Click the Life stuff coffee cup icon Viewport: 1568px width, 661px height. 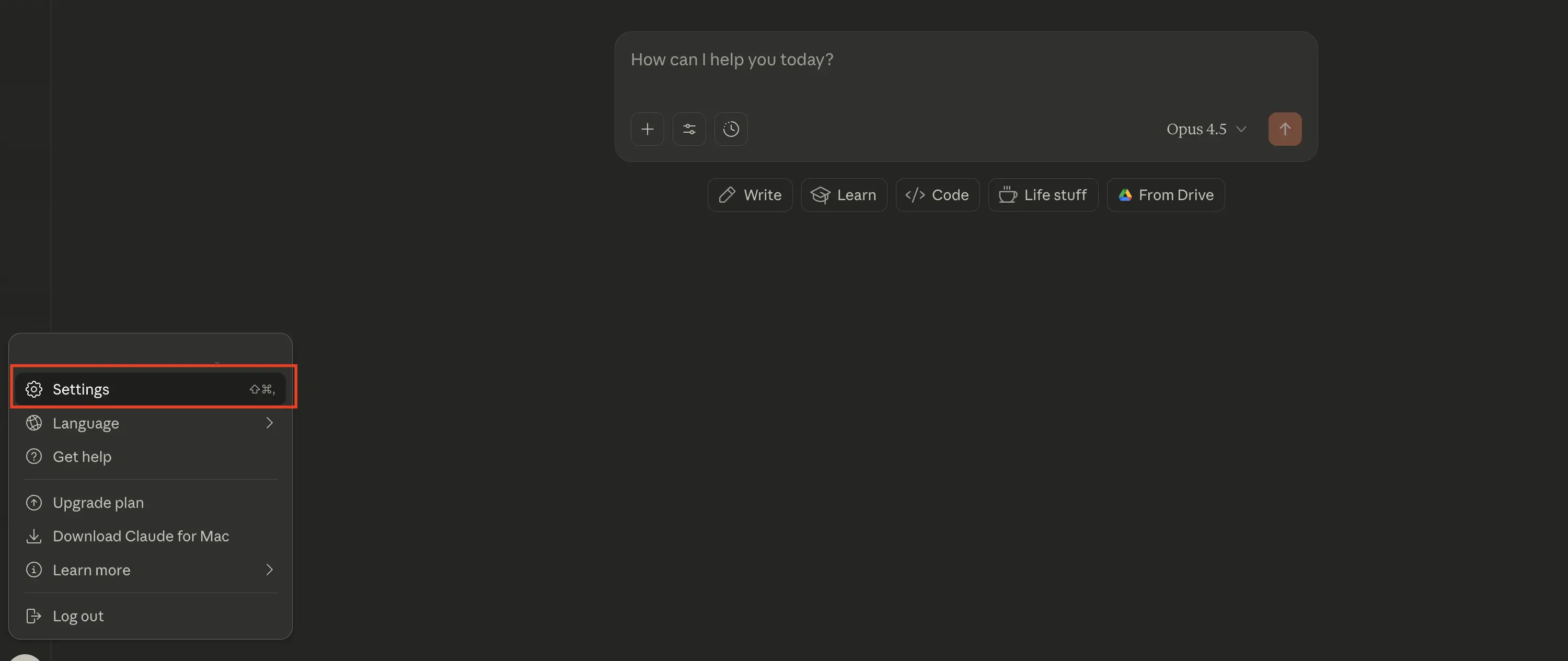(1008, 195)
